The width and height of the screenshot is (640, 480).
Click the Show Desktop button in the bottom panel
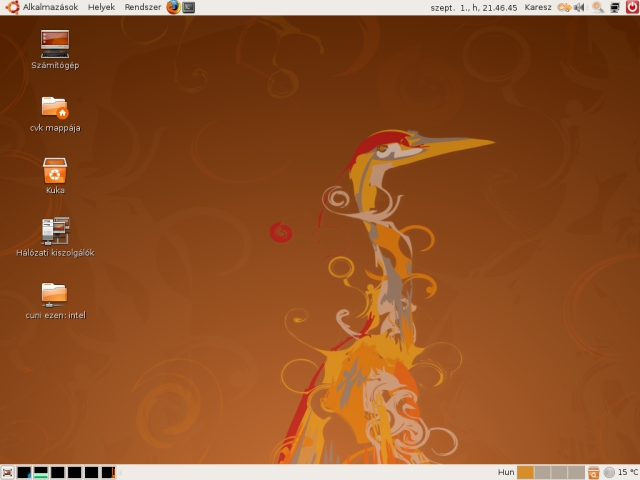[7, 473]
